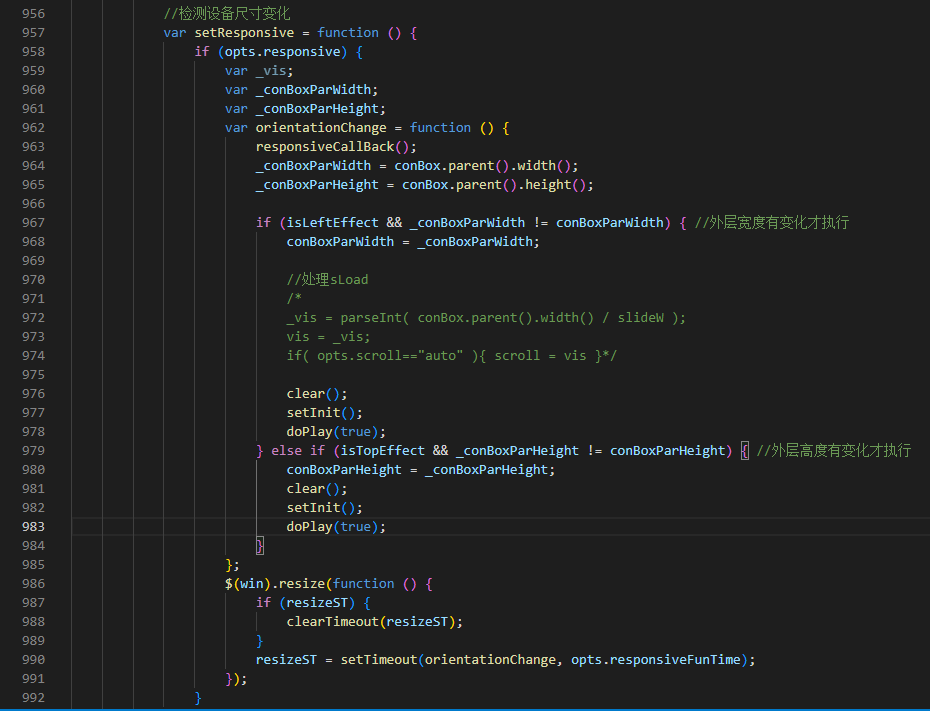Click the highlighted closing brace on line 984
Screen dimensions: 930x711
point(260,545)
